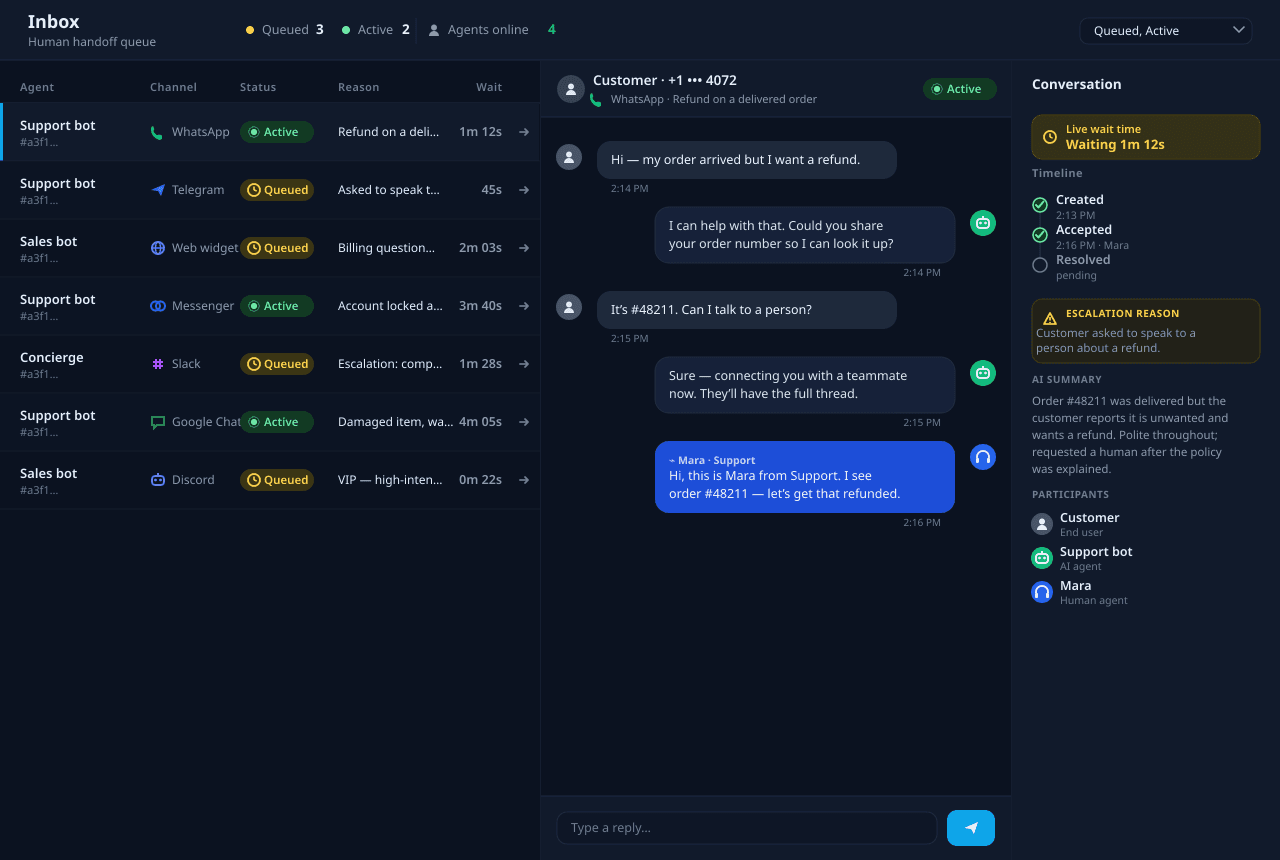The height and width of the screenshot is (860, 1280).
Task: Click the Created checkmark in timeline
Action: coord(1040,205)
